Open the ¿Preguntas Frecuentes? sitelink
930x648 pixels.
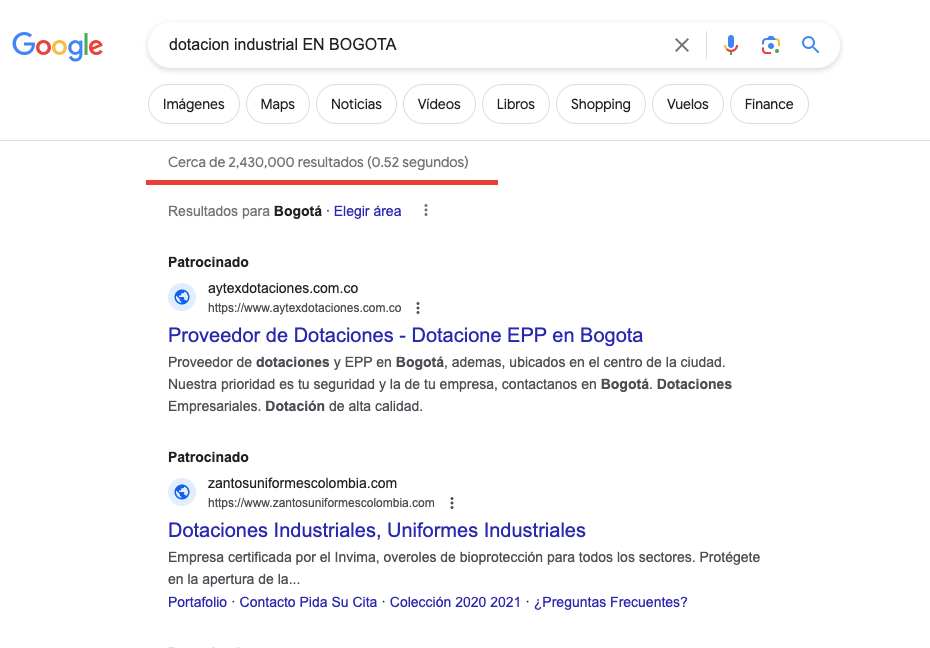(610, 602)
